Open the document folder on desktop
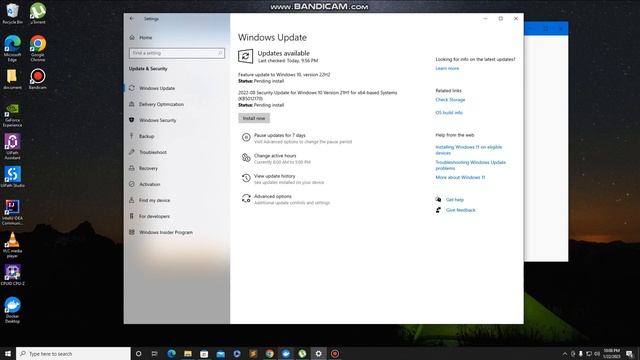 (x=12, y=79)
